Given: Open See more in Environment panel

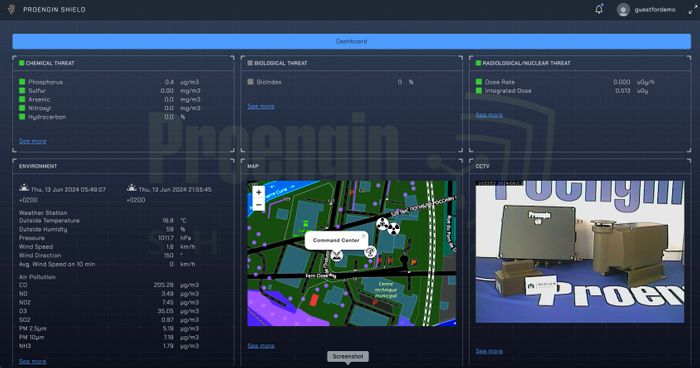Looking at the screenshot, I should click(33, 361).
